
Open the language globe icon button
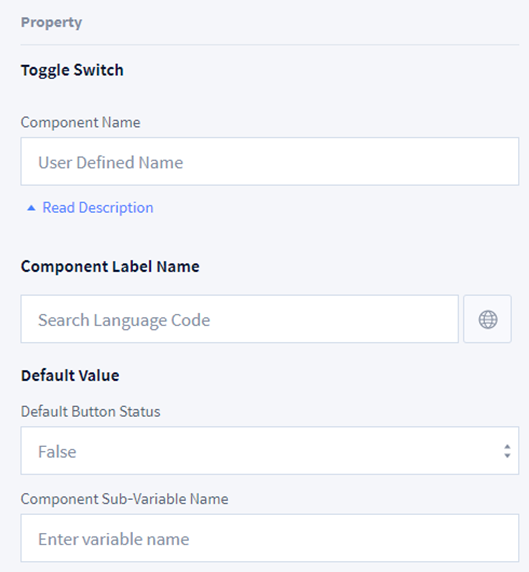[x=487, y=319]
